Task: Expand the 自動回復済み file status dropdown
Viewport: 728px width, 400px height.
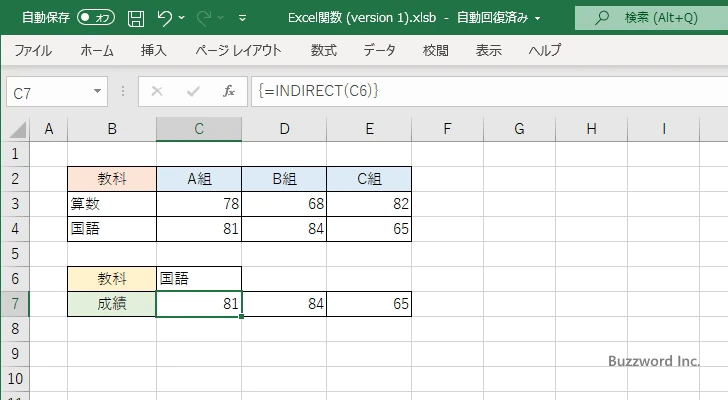Action: [x=538, y=19]
